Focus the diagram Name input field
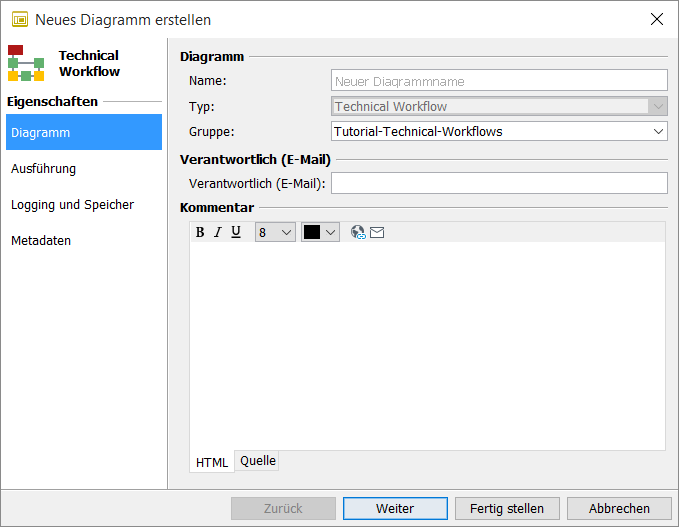Viewport: 679px width, 527px height. pos(499,81)
